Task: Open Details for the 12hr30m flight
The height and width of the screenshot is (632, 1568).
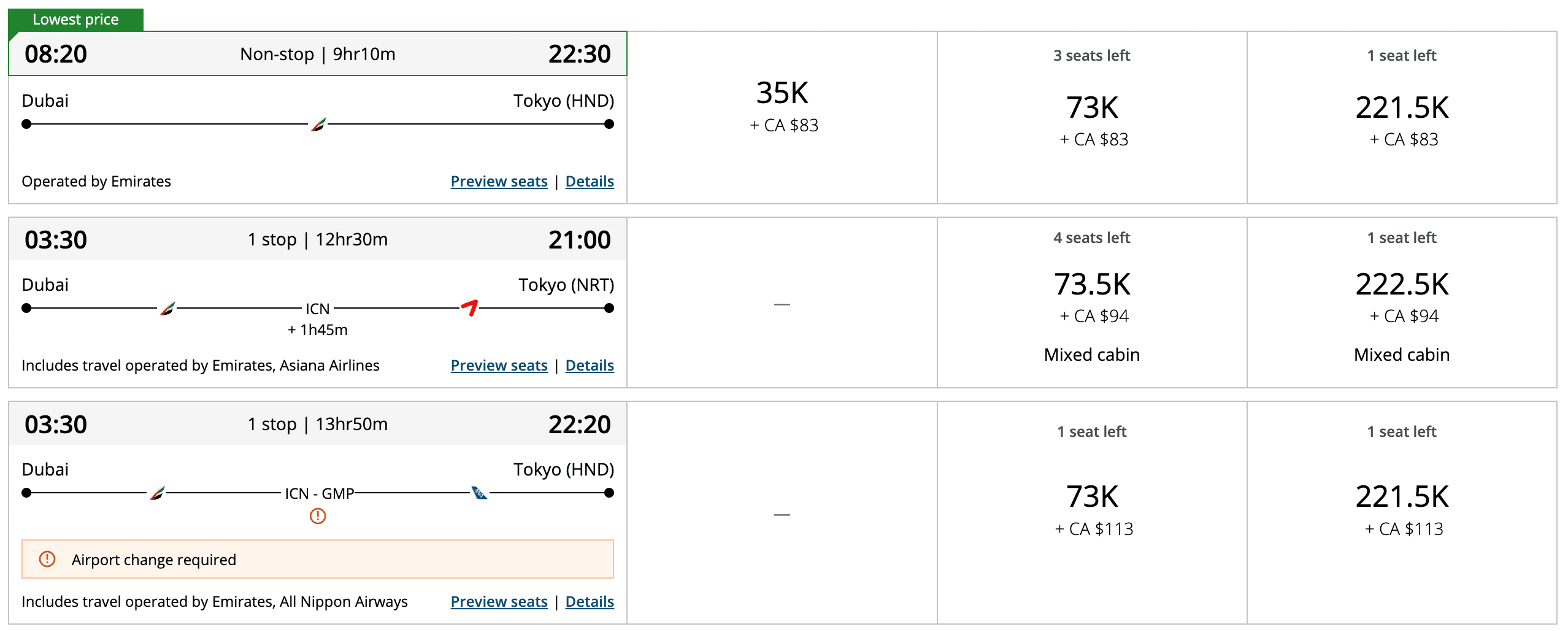Action: click(590, 366)
